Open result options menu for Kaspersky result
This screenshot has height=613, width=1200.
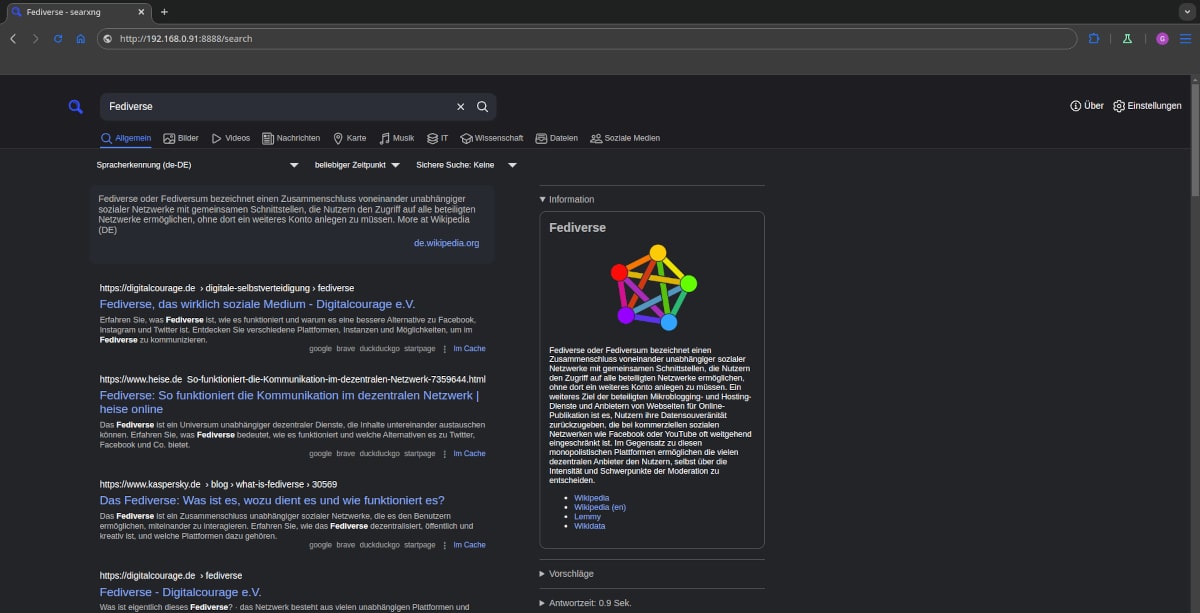[x=445, y=545]
